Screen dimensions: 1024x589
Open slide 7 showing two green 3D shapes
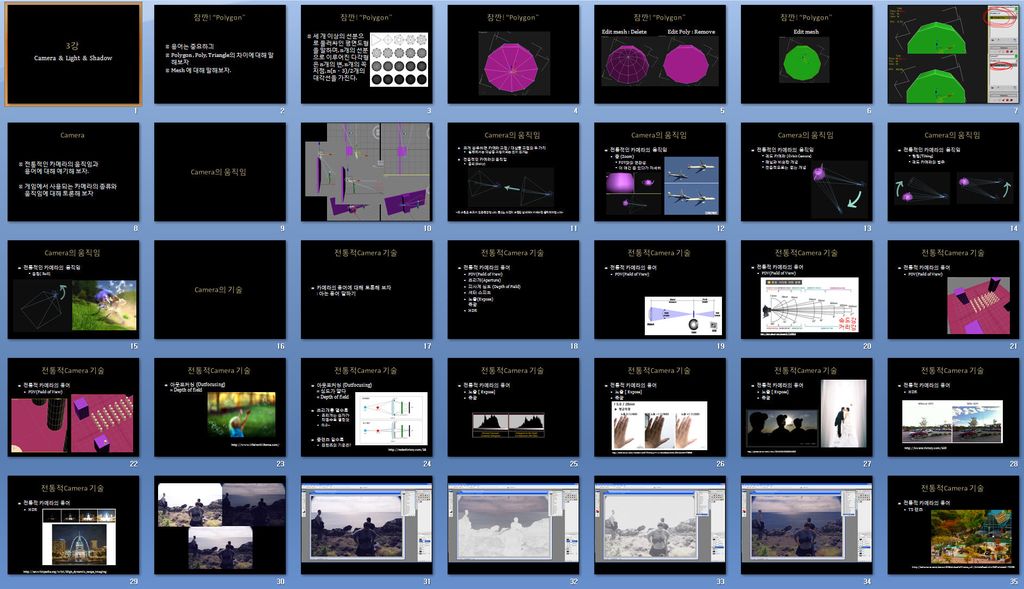[x=953, y=54]
